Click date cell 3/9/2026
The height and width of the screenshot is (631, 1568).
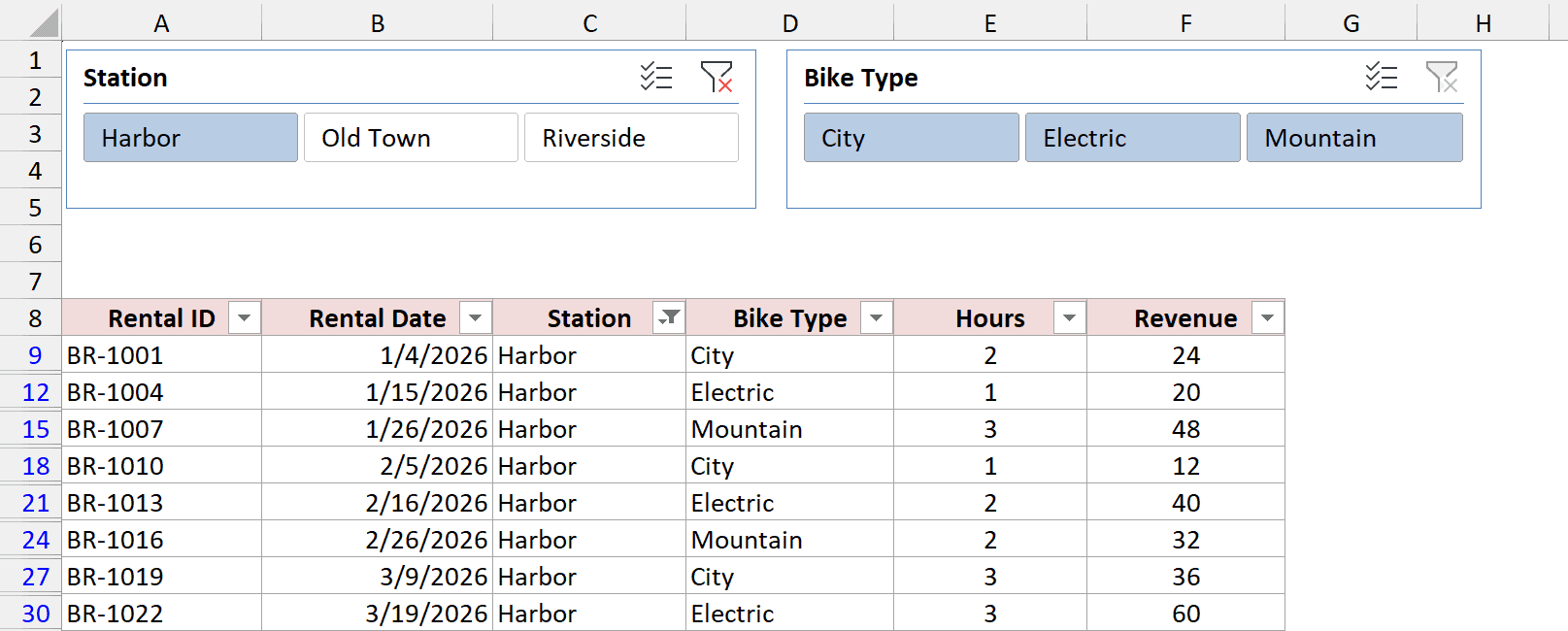point(378,576)
